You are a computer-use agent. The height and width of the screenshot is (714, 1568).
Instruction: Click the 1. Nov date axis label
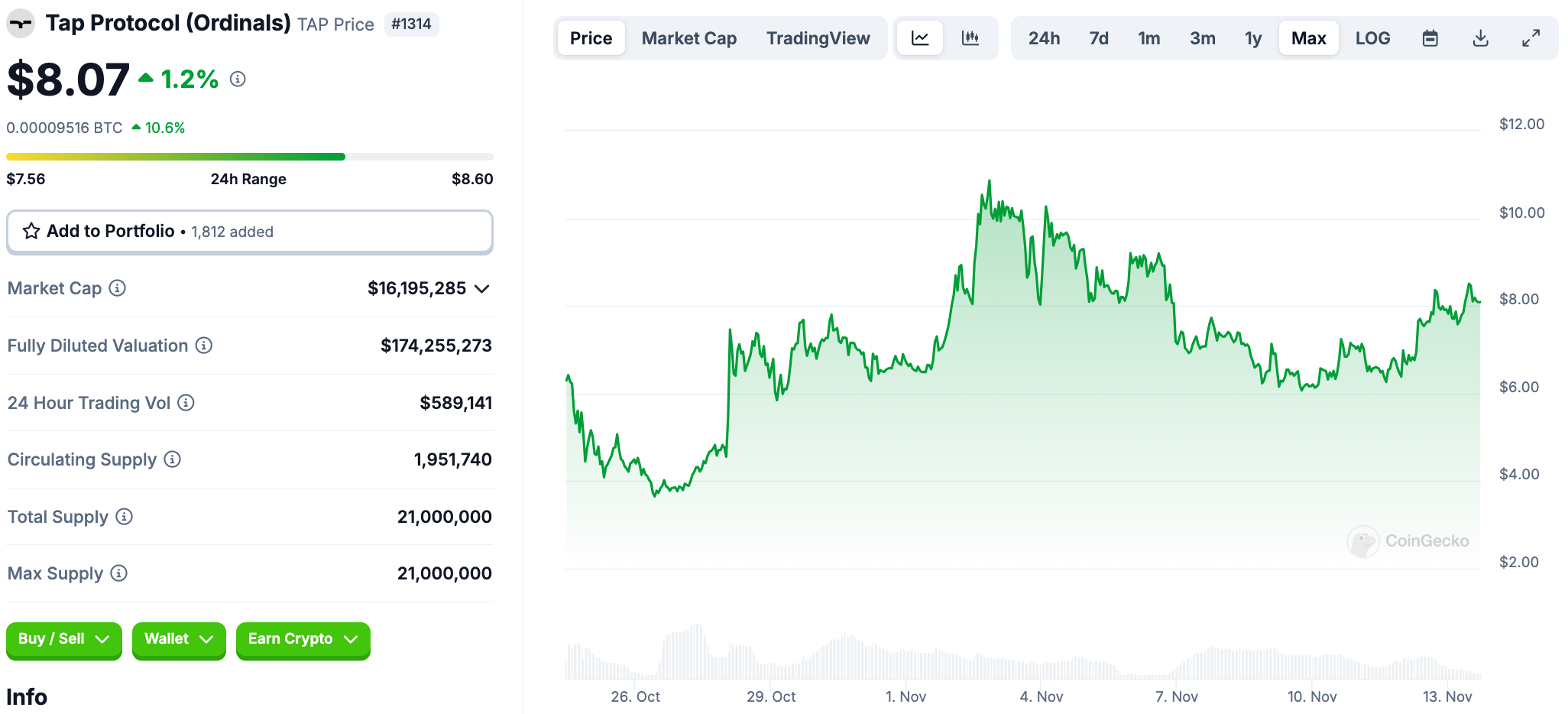[905, 696]
